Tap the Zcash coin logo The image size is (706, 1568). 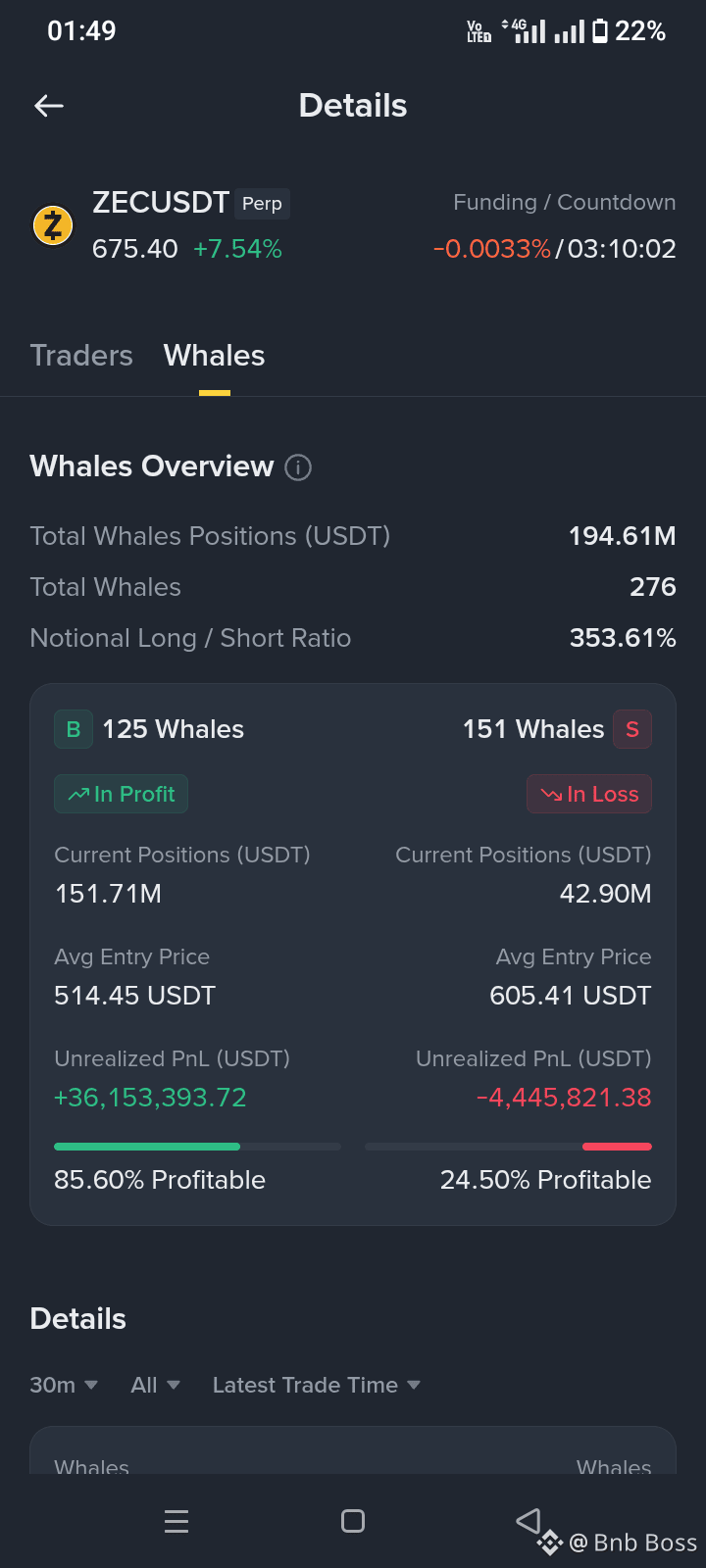(53, 225)
